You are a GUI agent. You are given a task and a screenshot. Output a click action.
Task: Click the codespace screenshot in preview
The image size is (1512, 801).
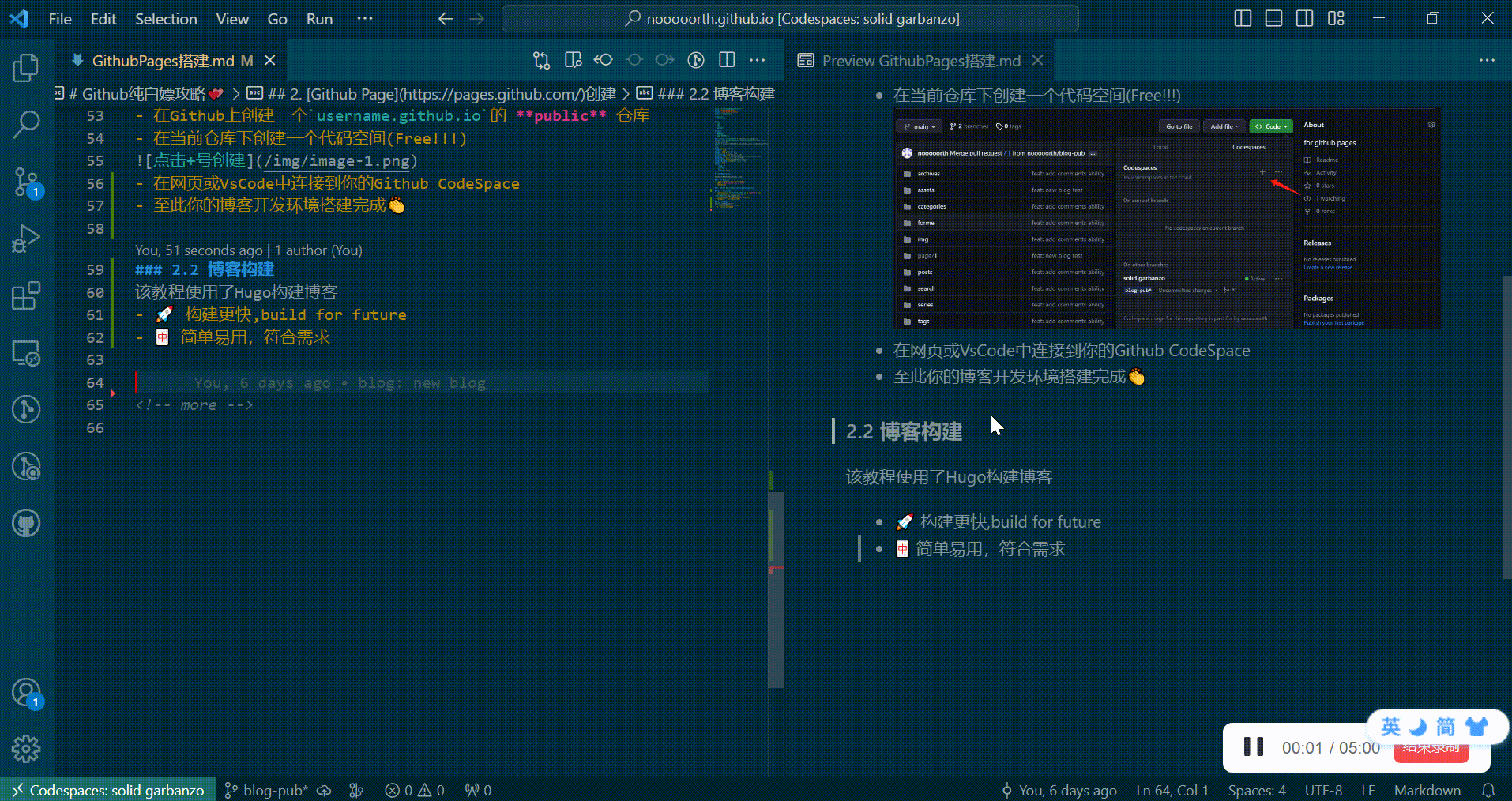pos(1167,219)
